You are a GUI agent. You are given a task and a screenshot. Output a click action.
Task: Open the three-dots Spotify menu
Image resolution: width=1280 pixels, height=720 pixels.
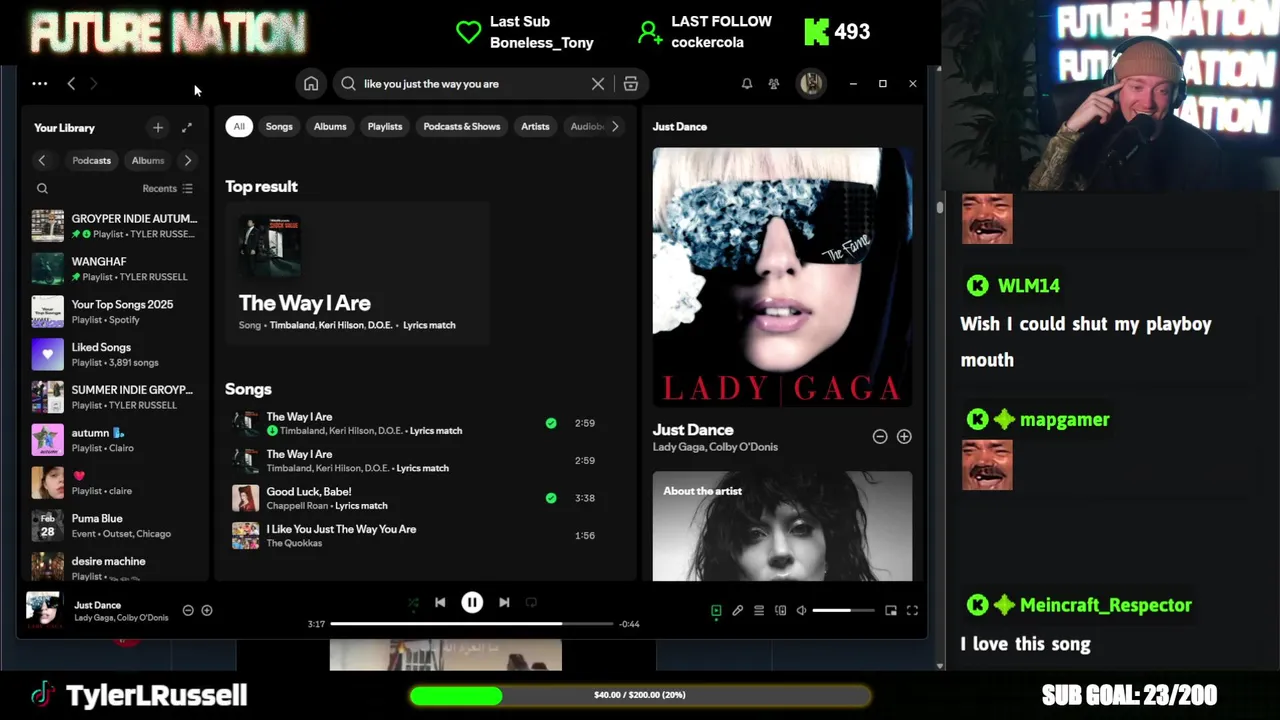[x=39, y=84]
